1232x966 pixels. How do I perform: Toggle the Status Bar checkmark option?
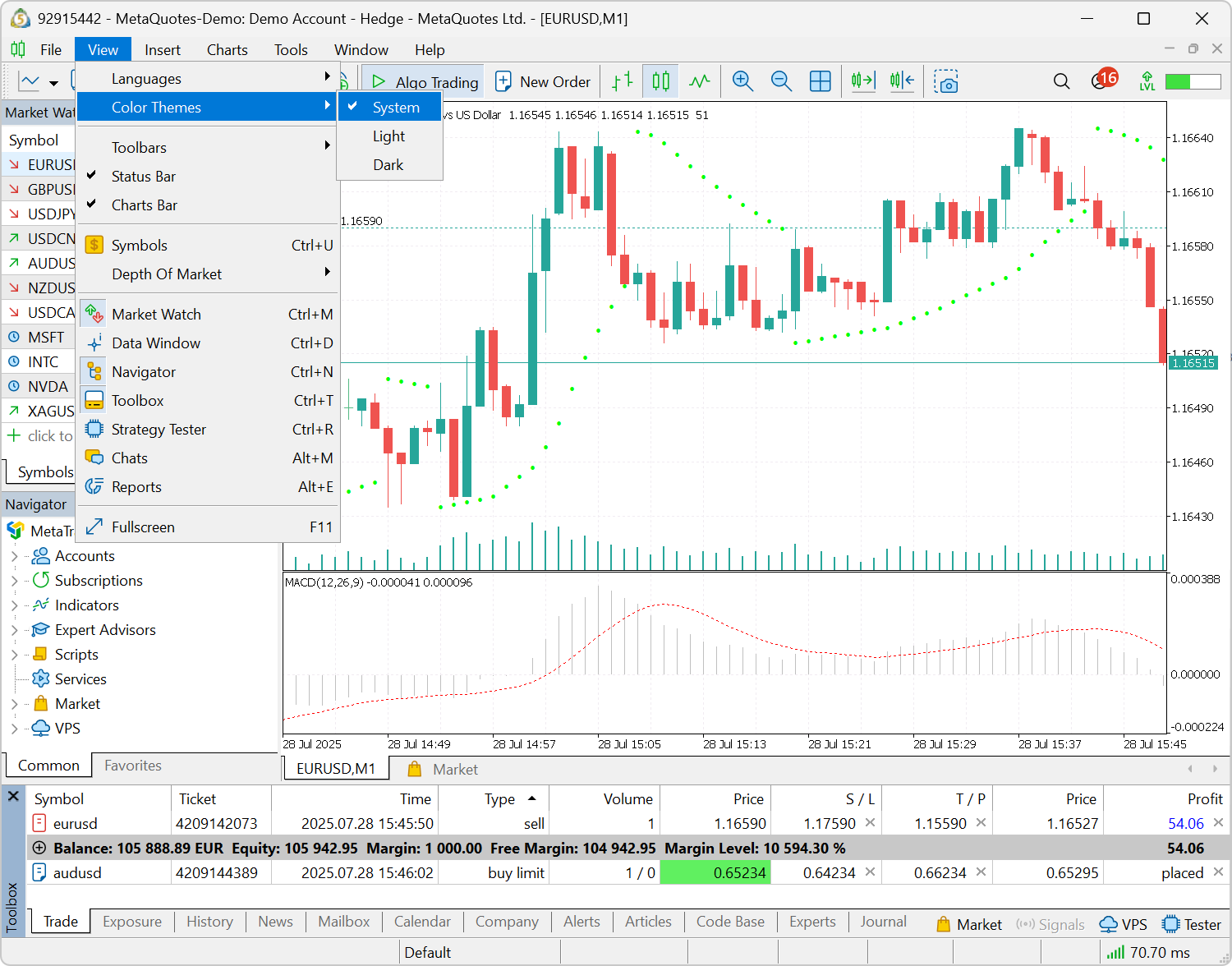(x=144, y=177)
